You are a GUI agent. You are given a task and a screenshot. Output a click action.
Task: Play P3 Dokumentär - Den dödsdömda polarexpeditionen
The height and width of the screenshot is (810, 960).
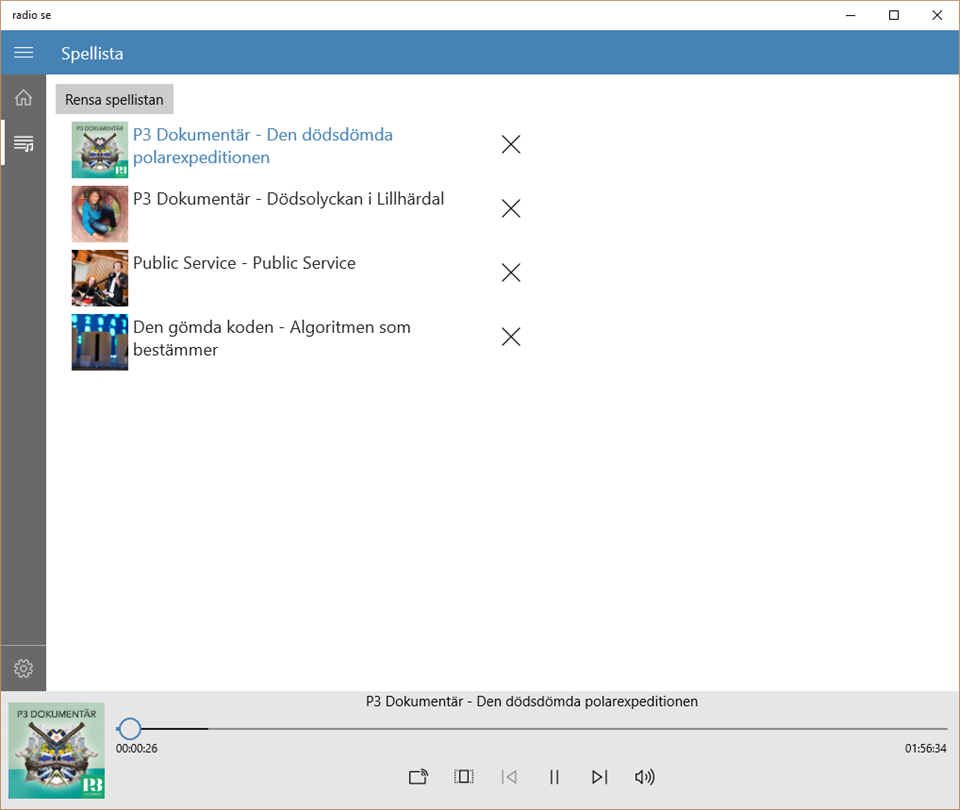tap(263, 146)
